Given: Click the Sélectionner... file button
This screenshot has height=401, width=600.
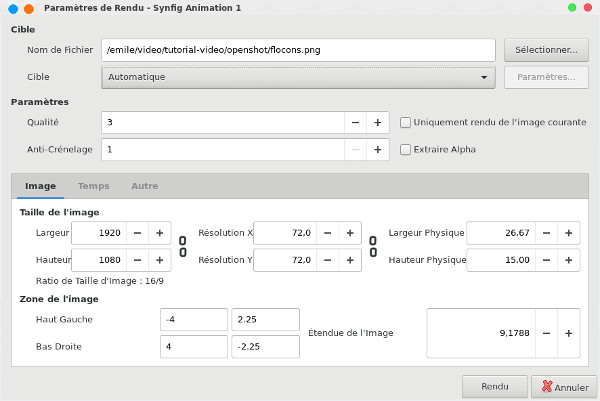Looking at the screenshot, I should tap(545, 49).
